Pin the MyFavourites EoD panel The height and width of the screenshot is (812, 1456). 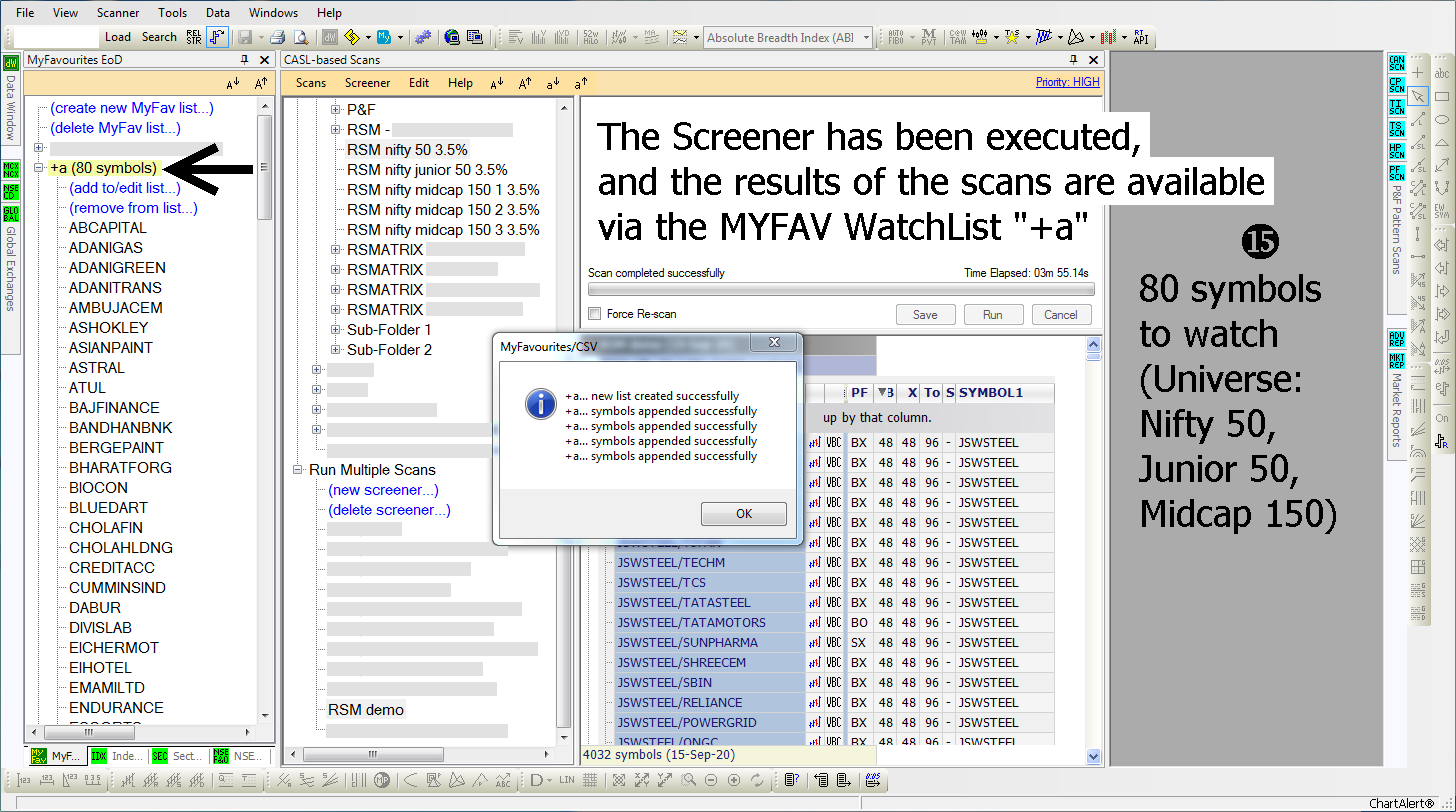tap(245, 60)
